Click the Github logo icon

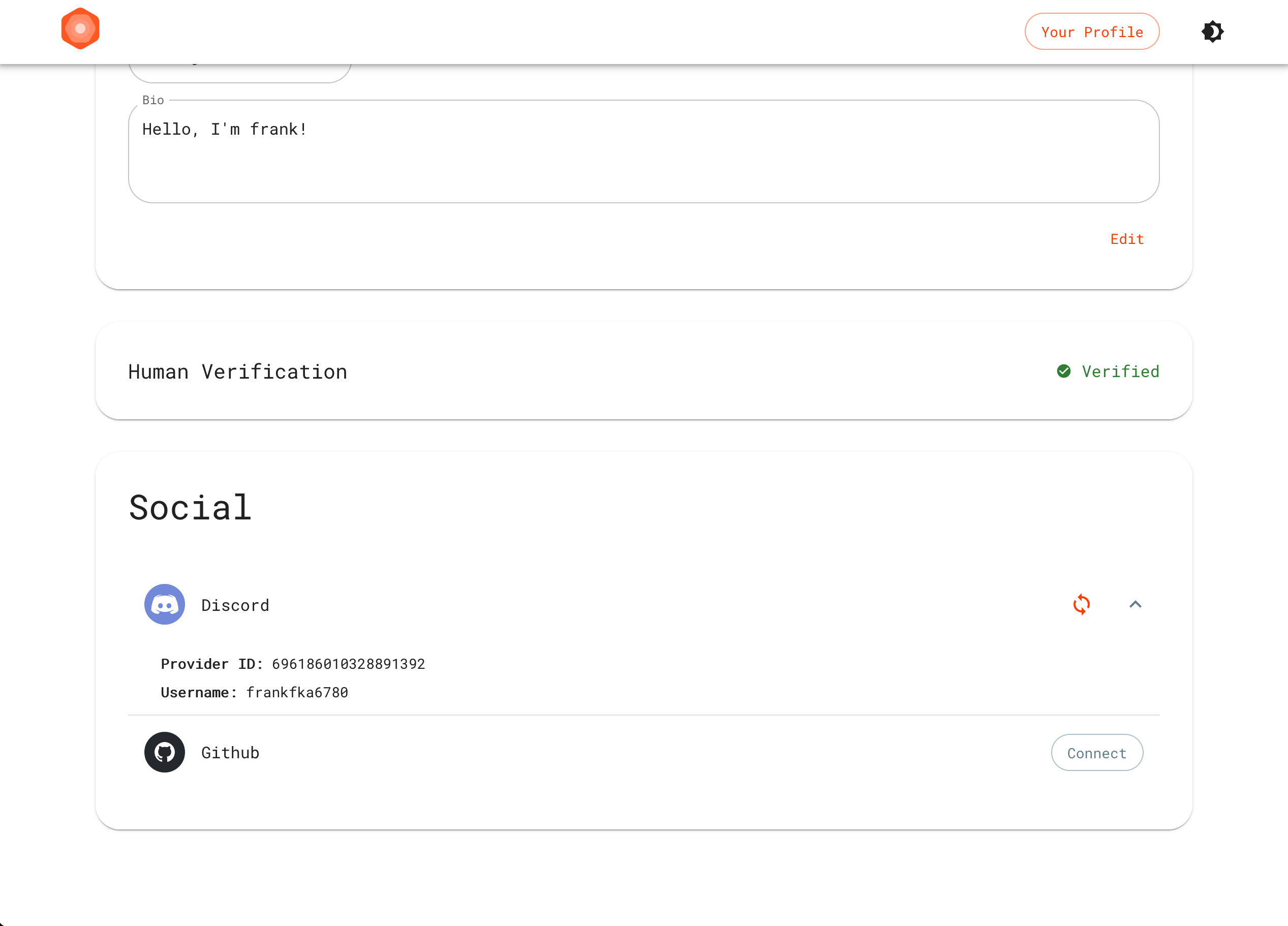click(x=165, y=752)
